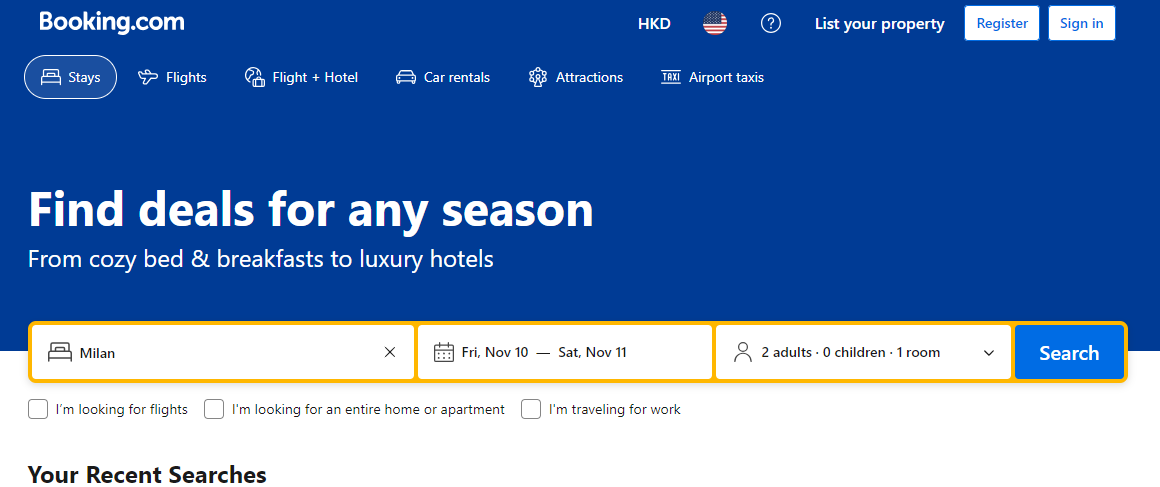The image size is (1160, 487).
Task: Click the person icon in guests field
Action: coord(742,352)
